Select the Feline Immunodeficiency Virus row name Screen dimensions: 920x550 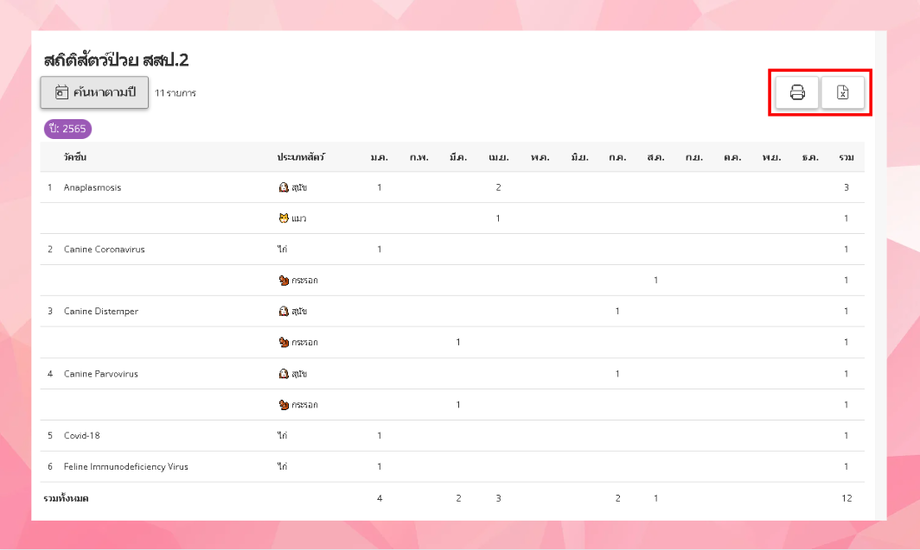[x=126, y=467]
